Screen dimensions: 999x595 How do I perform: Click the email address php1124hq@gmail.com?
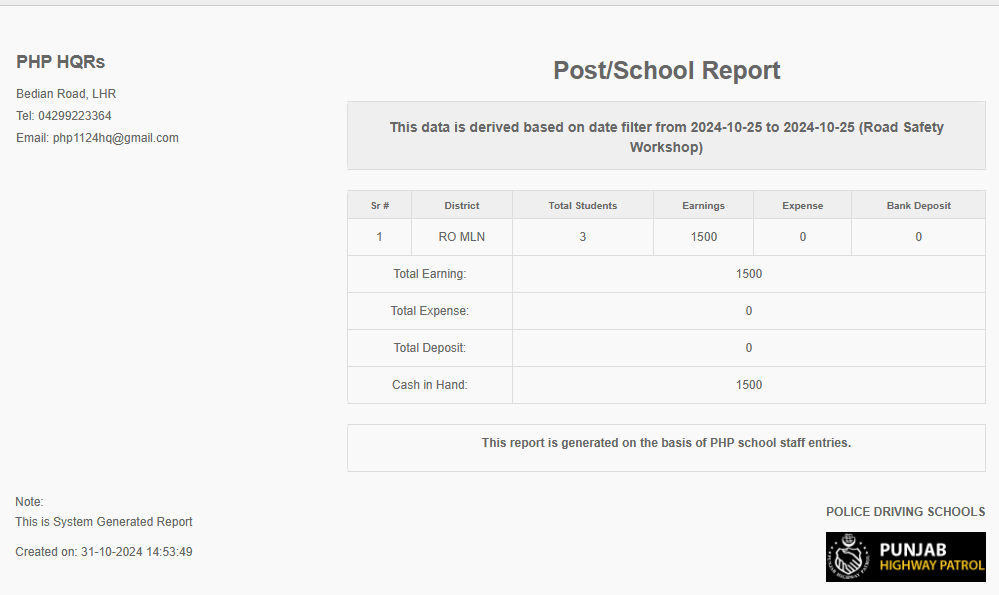click(x=116, y=138)
